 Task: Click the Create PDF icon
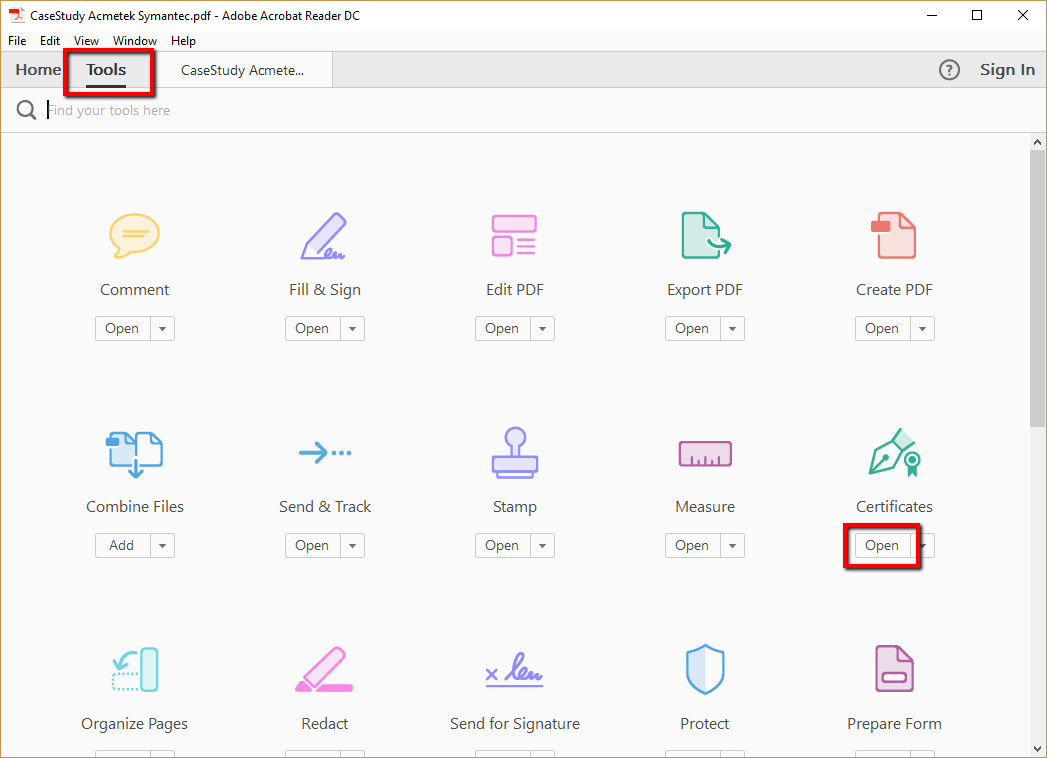click(894, 236)
